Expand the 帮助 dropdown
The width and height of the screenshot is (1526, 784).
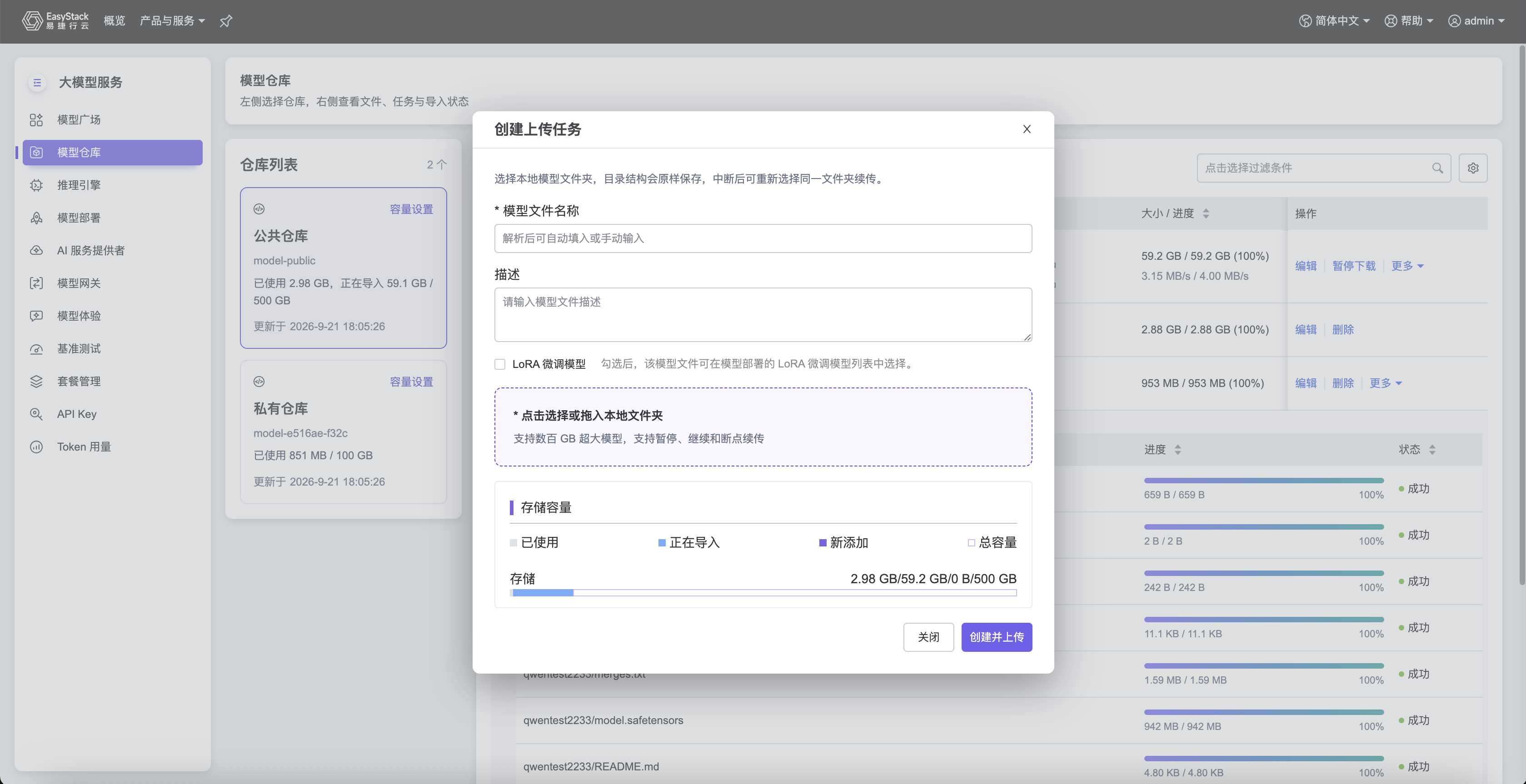(x=1409, y=21)
